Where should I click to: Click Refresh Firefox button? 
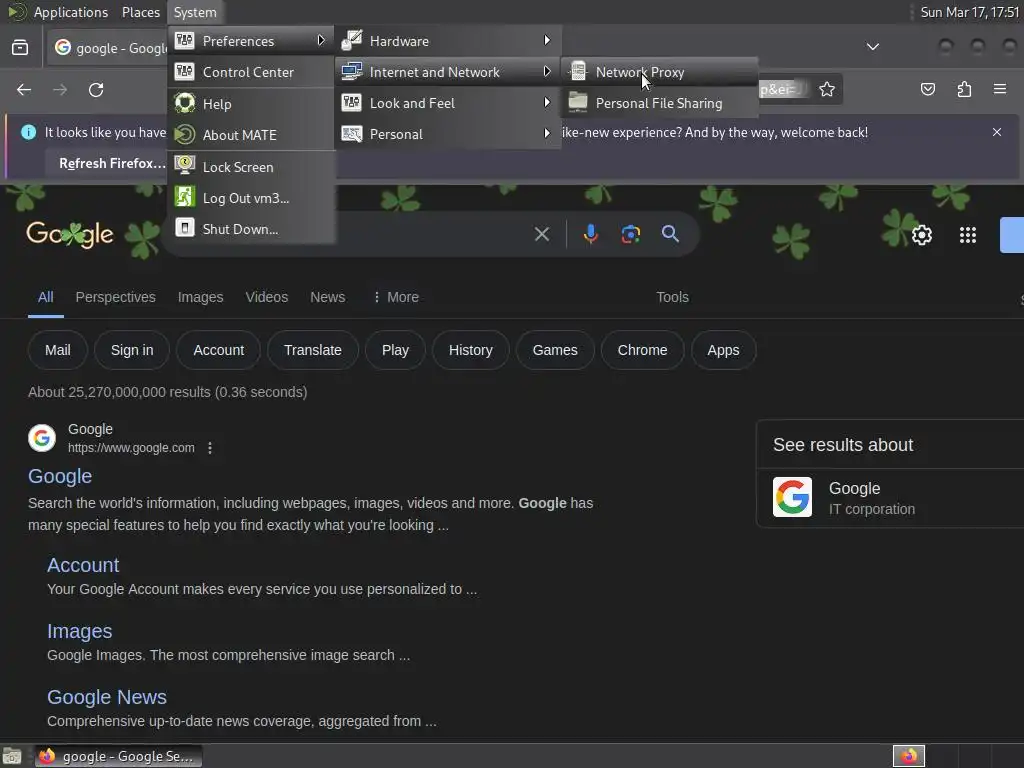click(x=112, y=163)
